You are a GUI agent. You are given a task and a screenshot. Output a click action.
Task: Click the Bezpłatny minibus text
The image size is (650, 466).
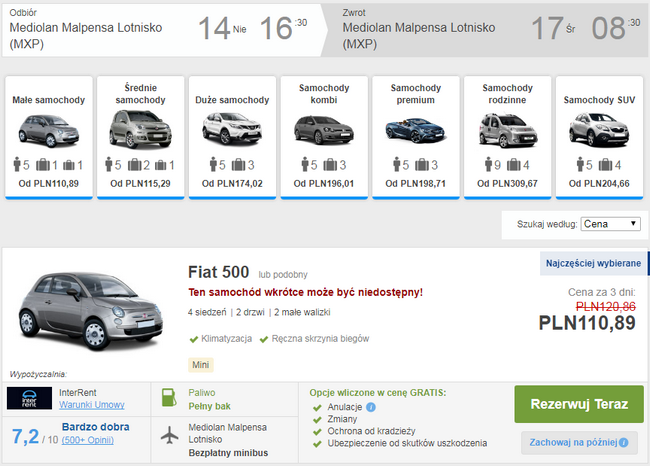pyautogui.click(x=228, y=453)
